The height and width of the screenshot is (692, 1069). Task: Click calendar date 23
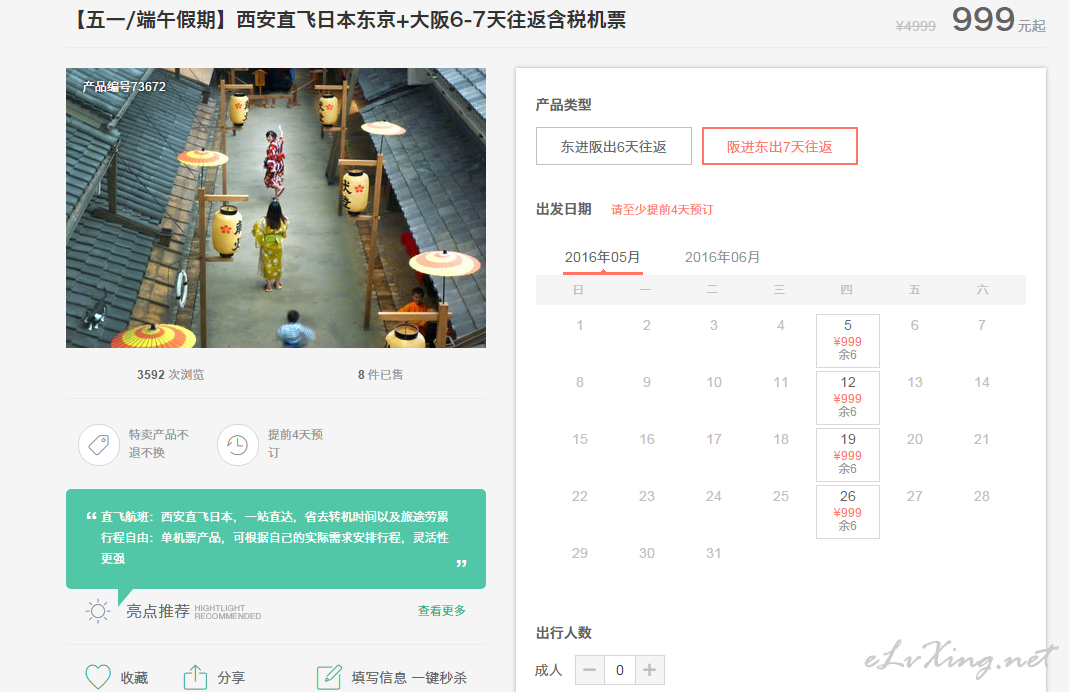[x=646, y=496]
